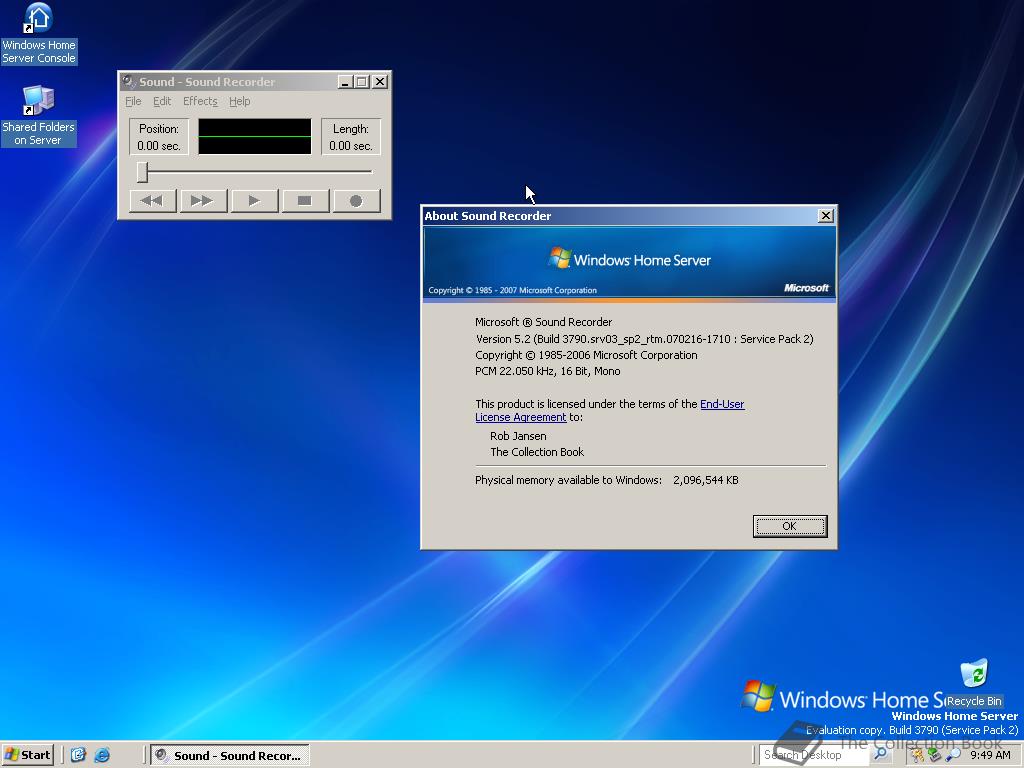Open Windows Home Server Console desktop shortcut
This screenshot has width=1024, height=768.
[39, 34]
